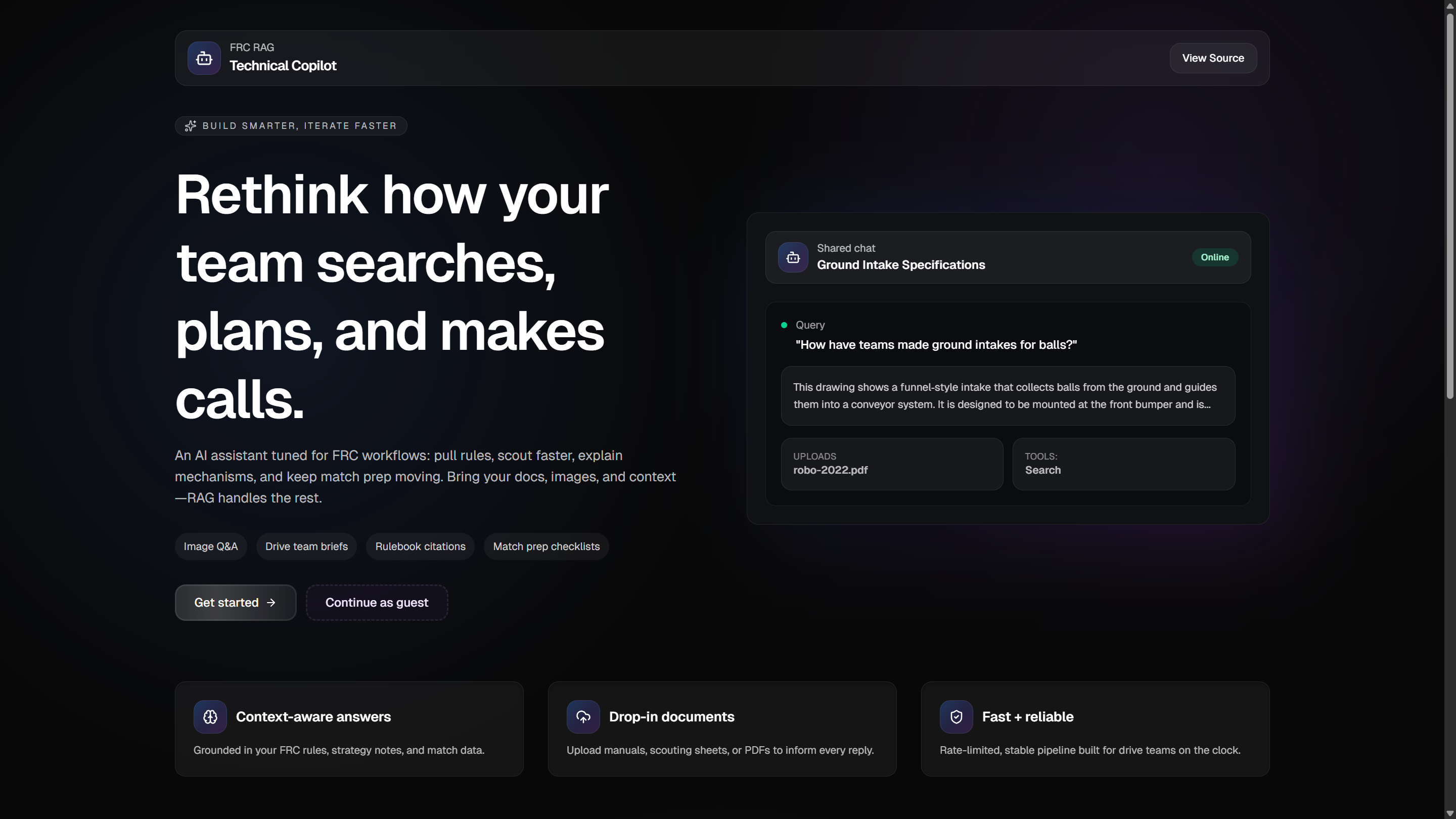Screen dimensions: 1456x819
Task: Click the Technical Copilot title
Action: tap(283, 66)
